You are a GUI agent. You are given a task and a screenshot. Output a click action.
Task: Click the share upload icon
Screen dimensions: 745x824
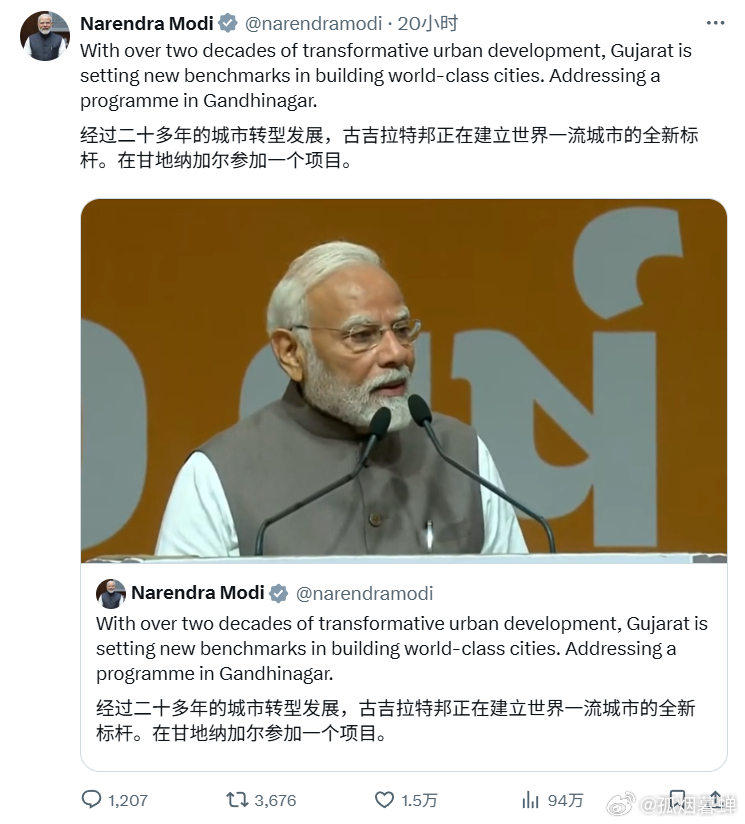pos(715,799)
